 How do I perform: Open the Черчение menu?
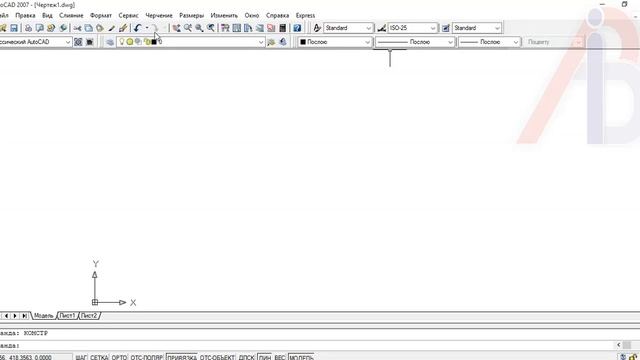(x=159, y=15)
